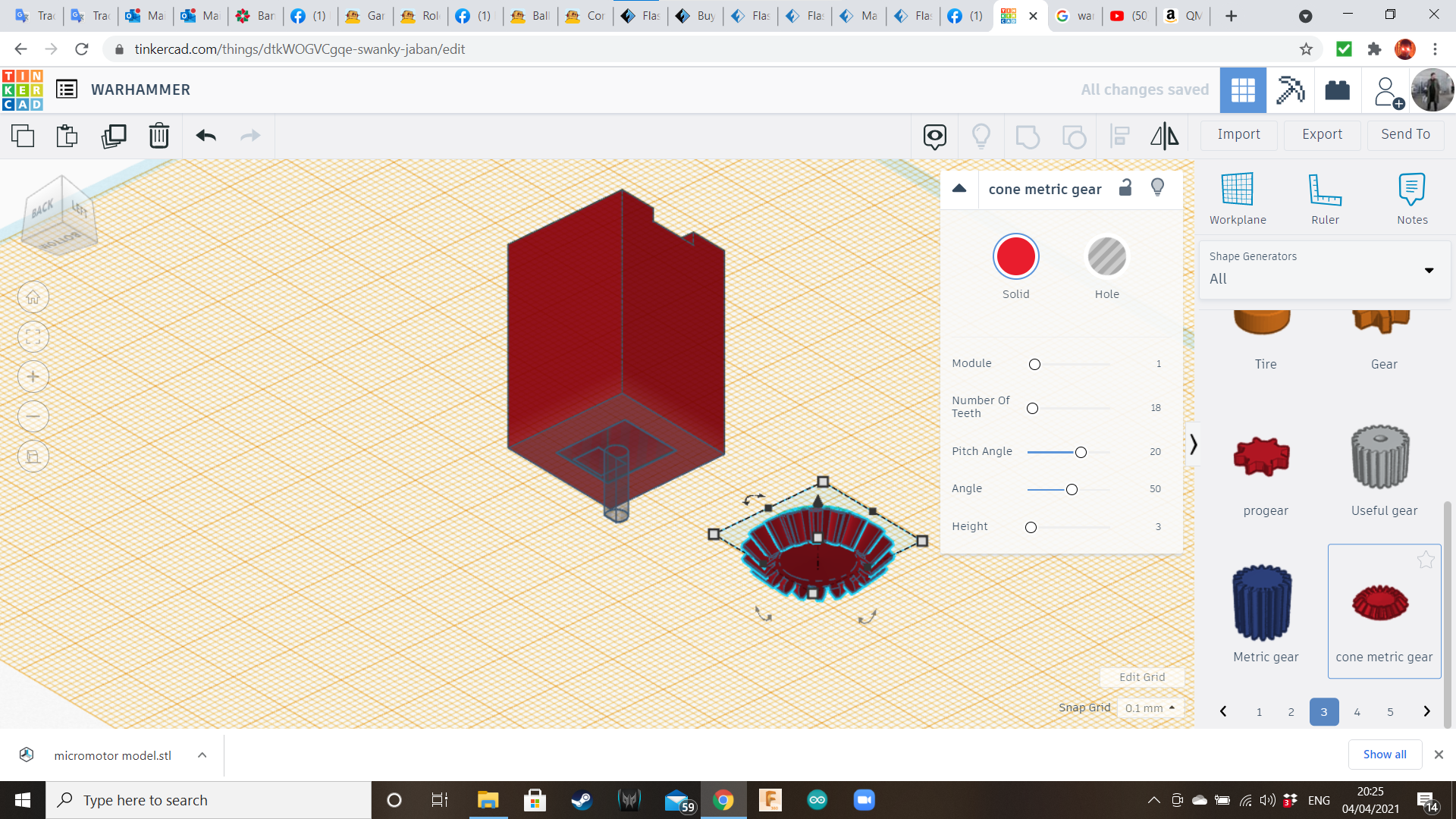Click the Pitch Angle slider handle
Screen dimensions: 1456x819
point(1081,452)
